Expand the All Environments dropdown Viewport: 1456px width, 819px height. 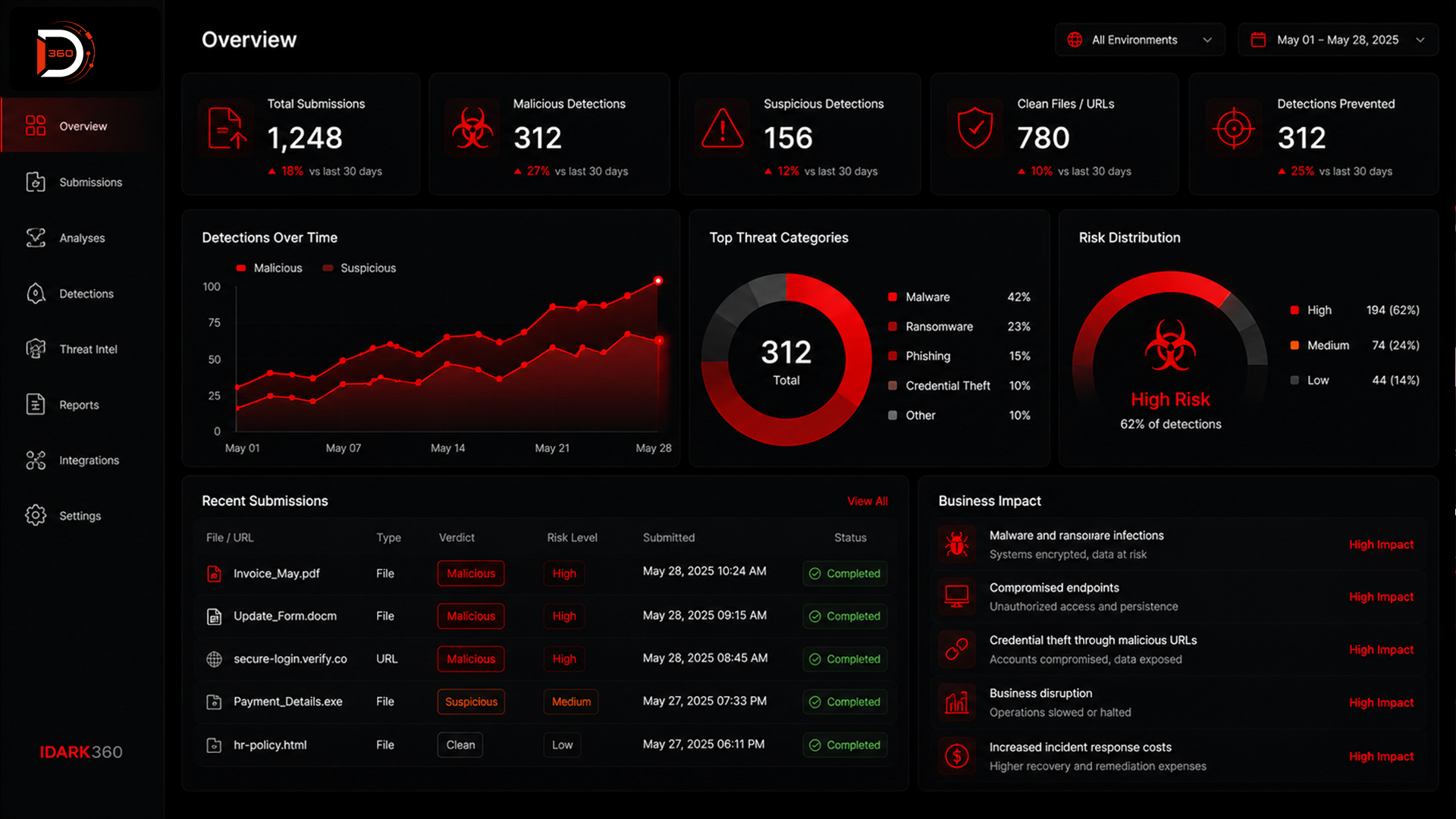pyautogui.click(x=1140, y=40)
